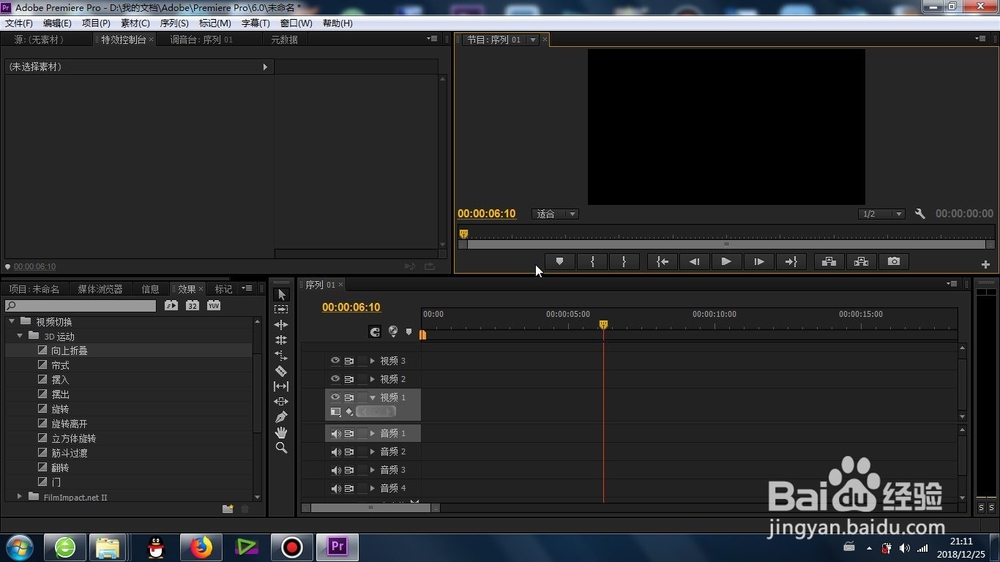The width and height of the screenshot is (1000, 562).
Task: Switch to the 媒体浏览器 tab
Action: 100,289
